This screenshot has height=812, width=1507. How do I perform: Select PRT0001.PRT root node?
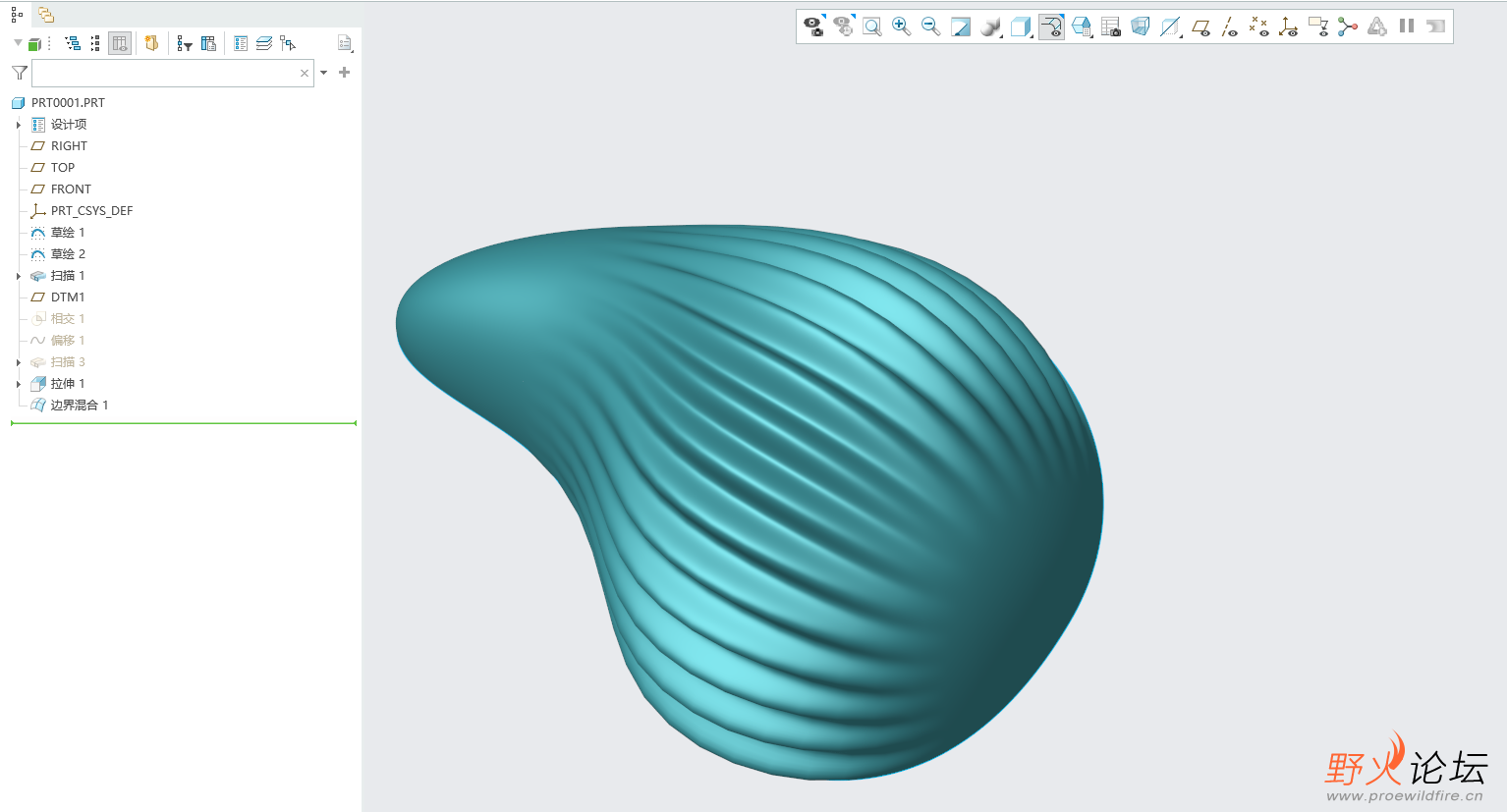point(68,102)
